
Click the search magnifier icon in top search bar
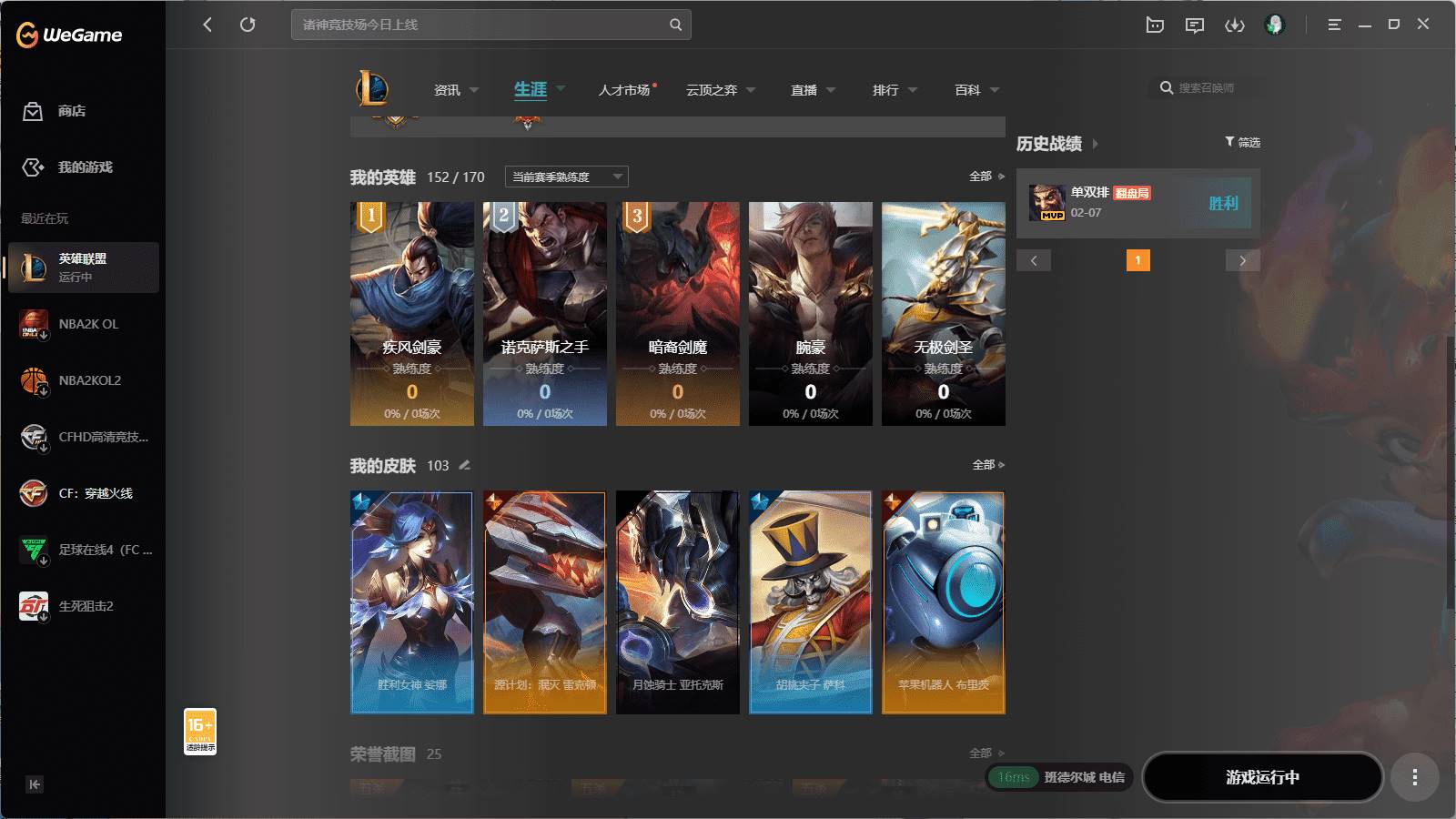675,25
